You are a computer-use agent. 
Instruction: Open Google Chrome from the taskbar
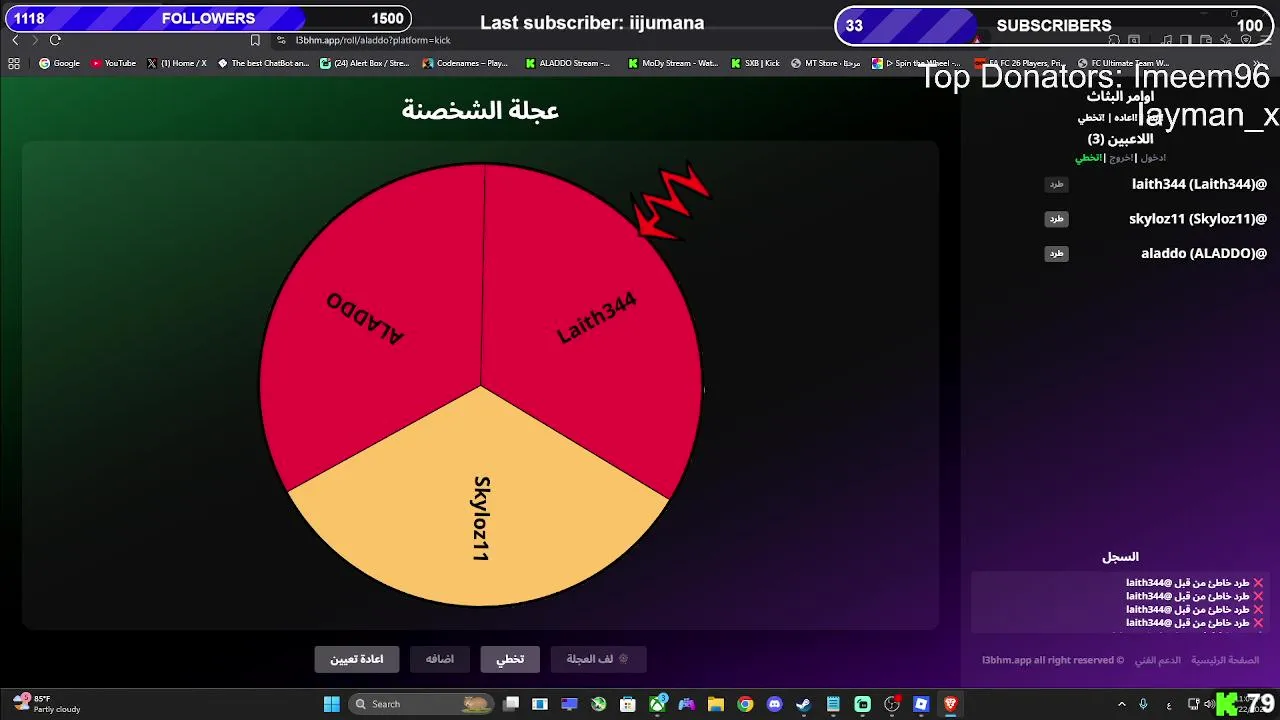(745, 704)
